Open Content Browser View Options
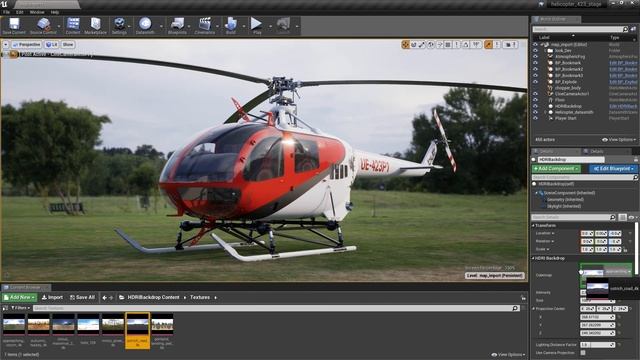 [509, 355]
